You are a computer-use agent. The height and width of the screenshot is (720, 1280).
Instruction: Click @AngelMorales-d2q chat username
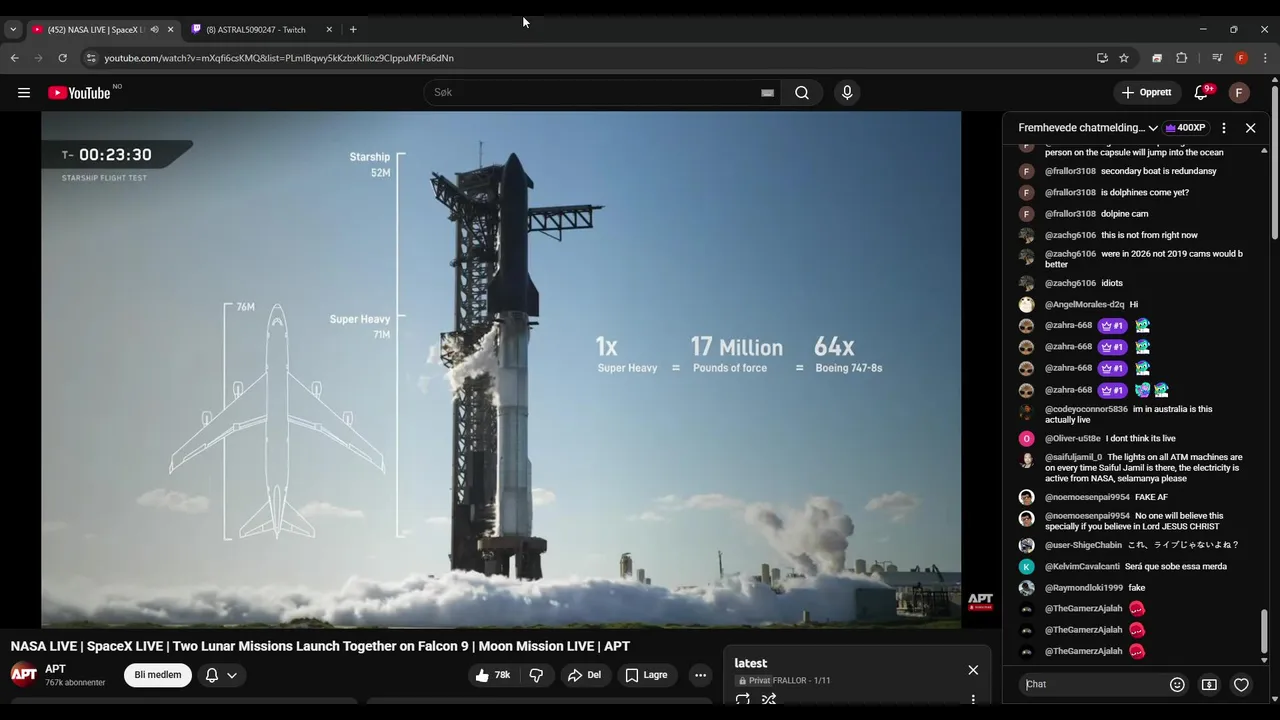(x=1084, y=305)
